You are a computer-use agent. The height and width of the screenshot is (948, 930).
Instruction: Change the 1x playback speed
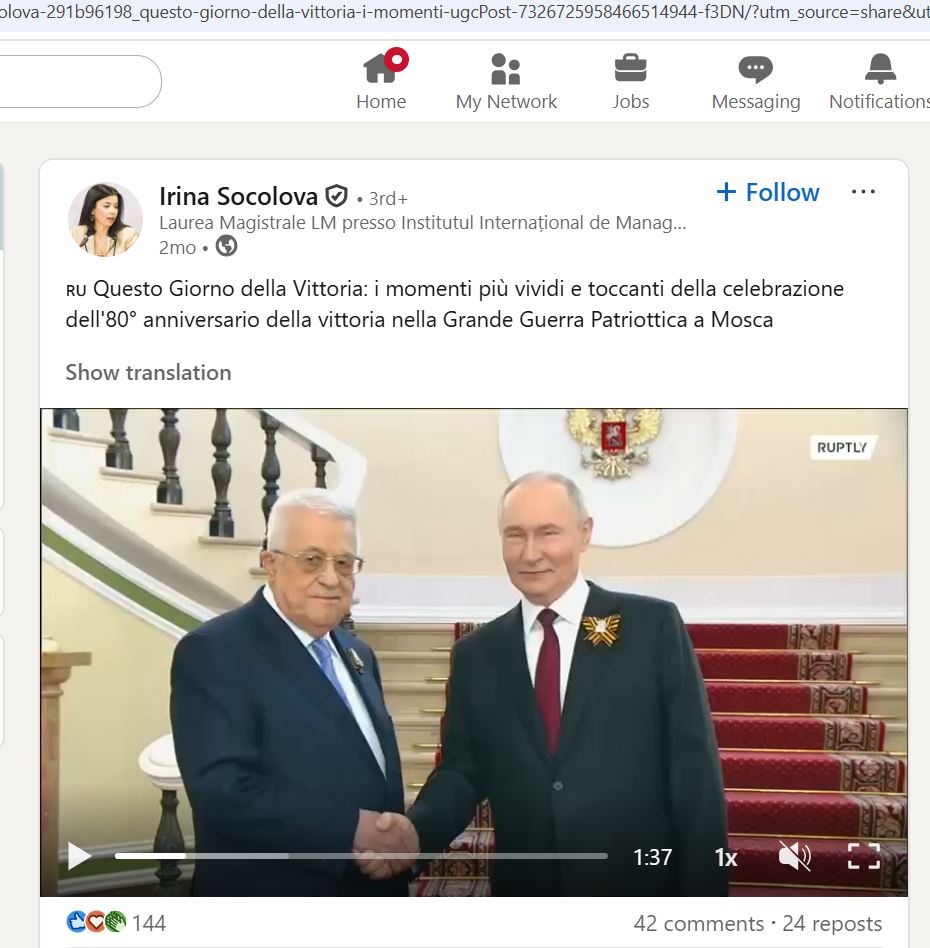click(725, 857)
